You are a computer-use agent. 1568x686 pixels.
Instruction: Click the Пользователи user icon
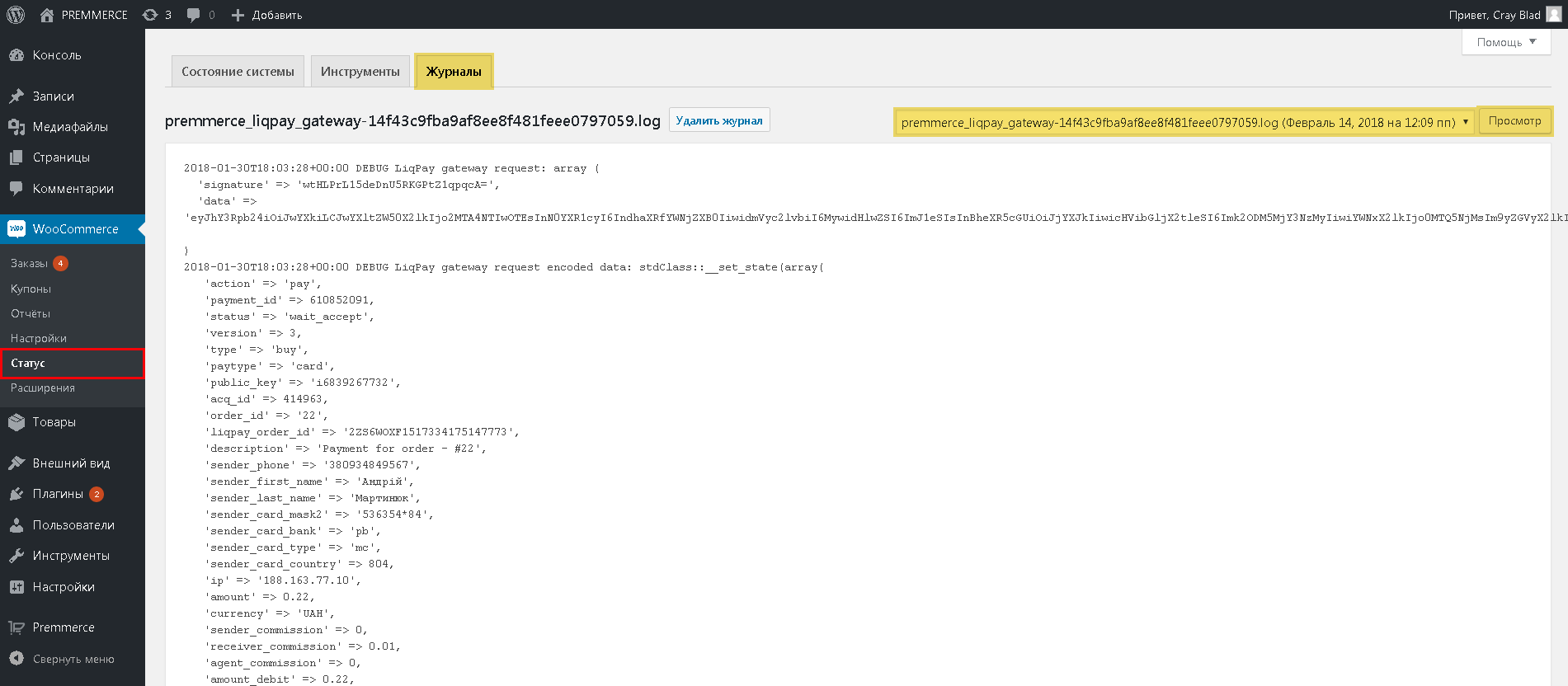click(16, 525)
